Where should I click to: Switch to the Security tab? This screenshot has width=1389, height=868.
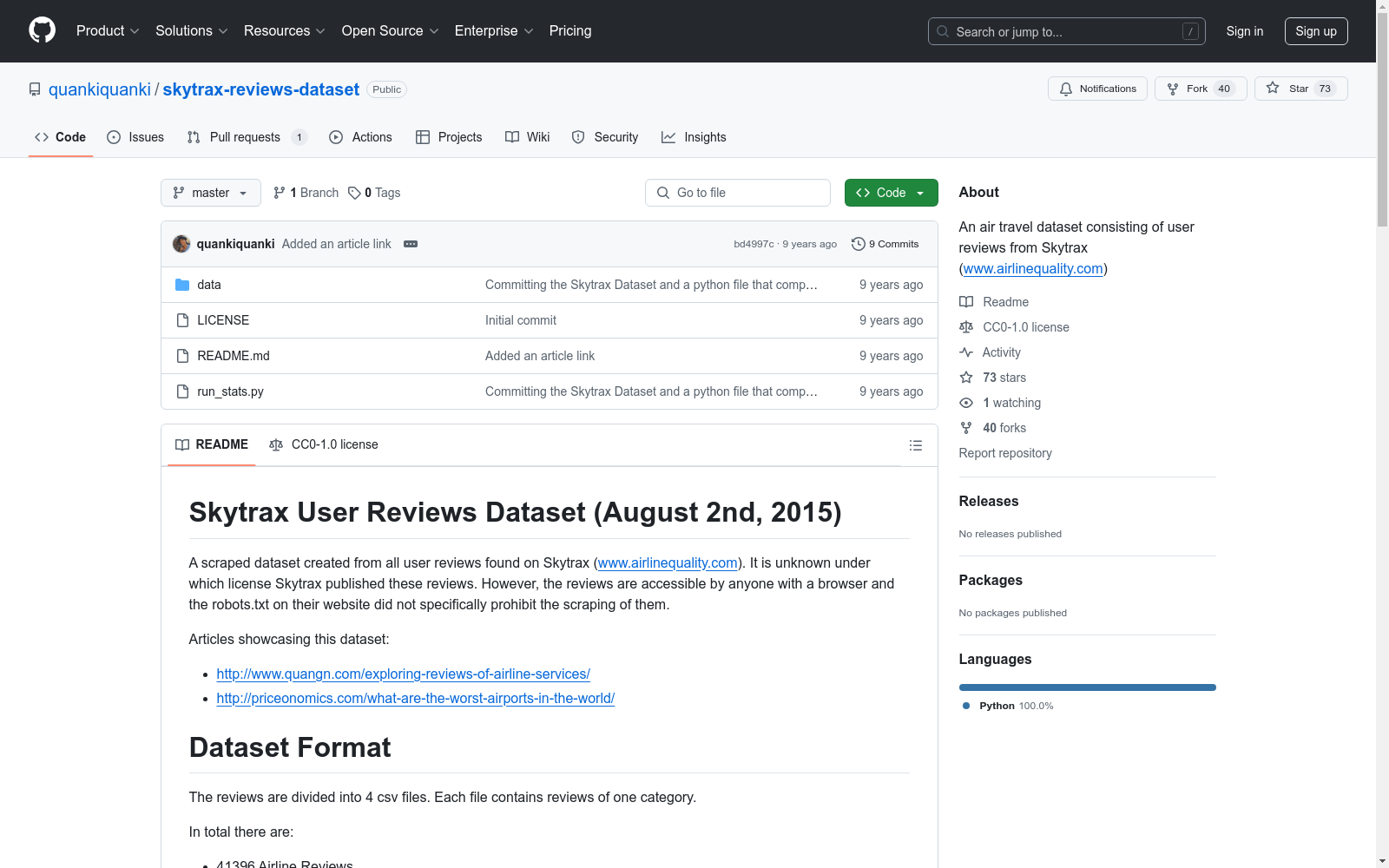[x=605, y=137]
